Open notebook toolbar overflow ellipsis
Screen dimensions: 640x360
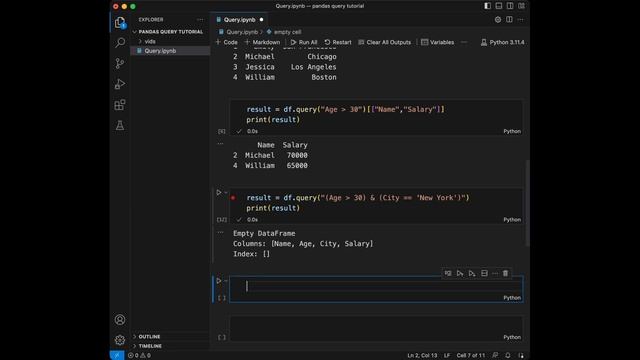[x=464, y=42]
